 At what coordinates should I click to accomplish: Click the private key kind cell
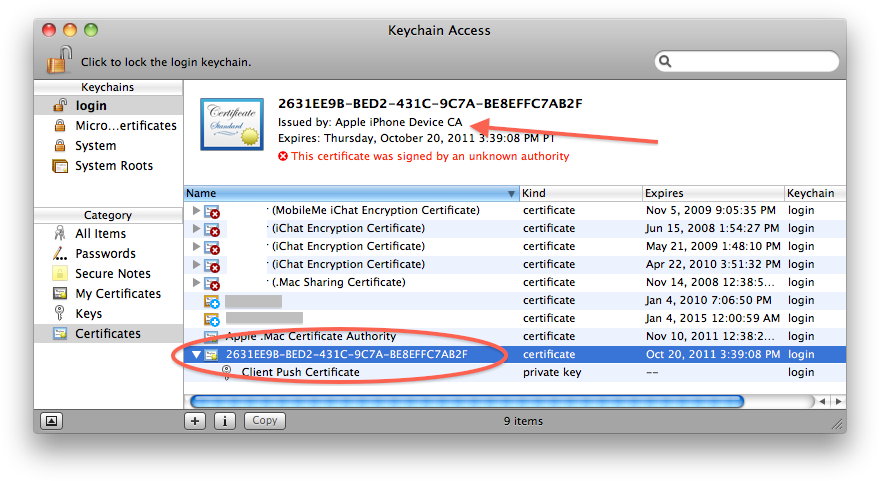click(x=552, y=372)
